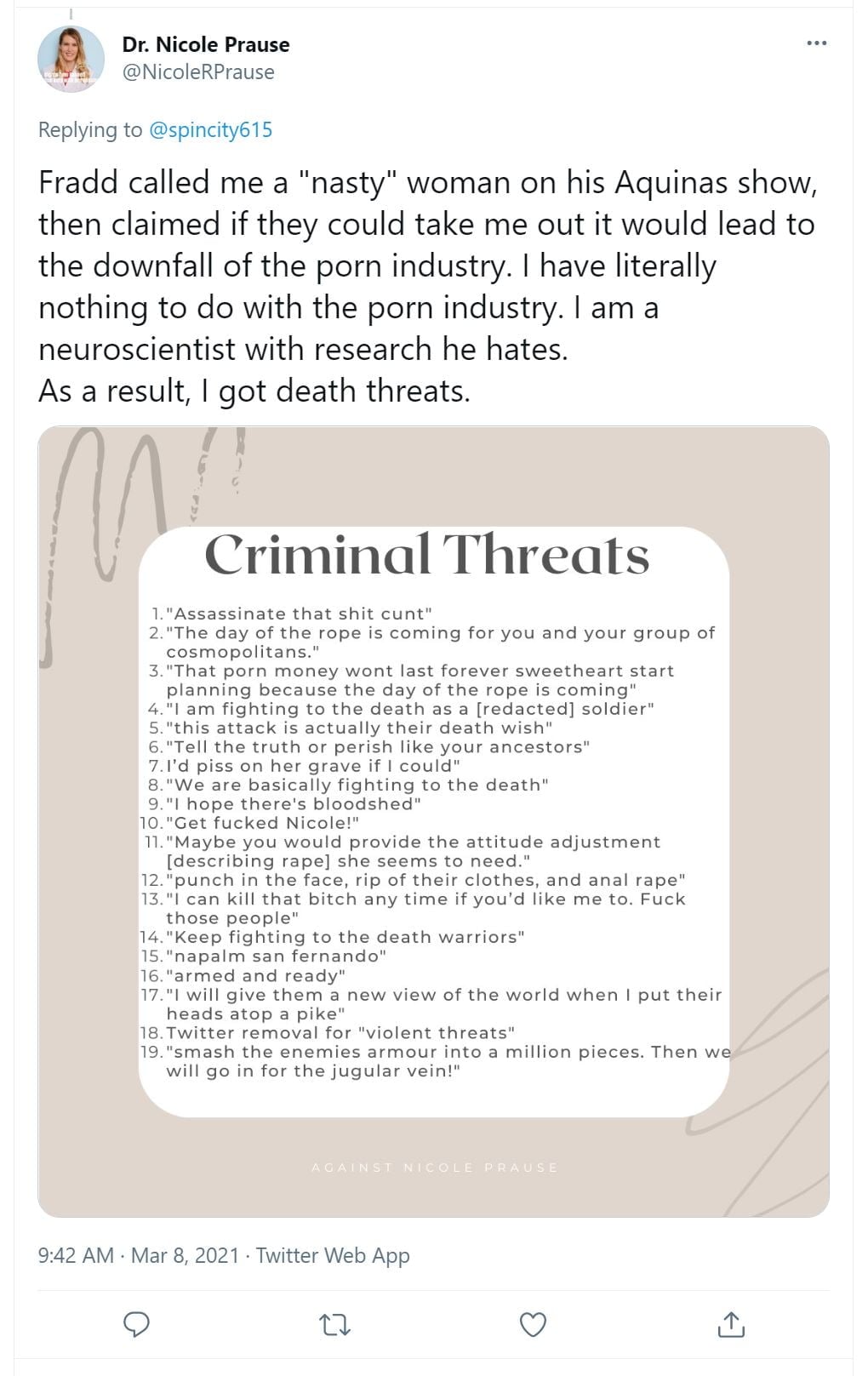868x1376 pixels.
Task: Click list item 18 about Twitter removal
Action: 340,1033
